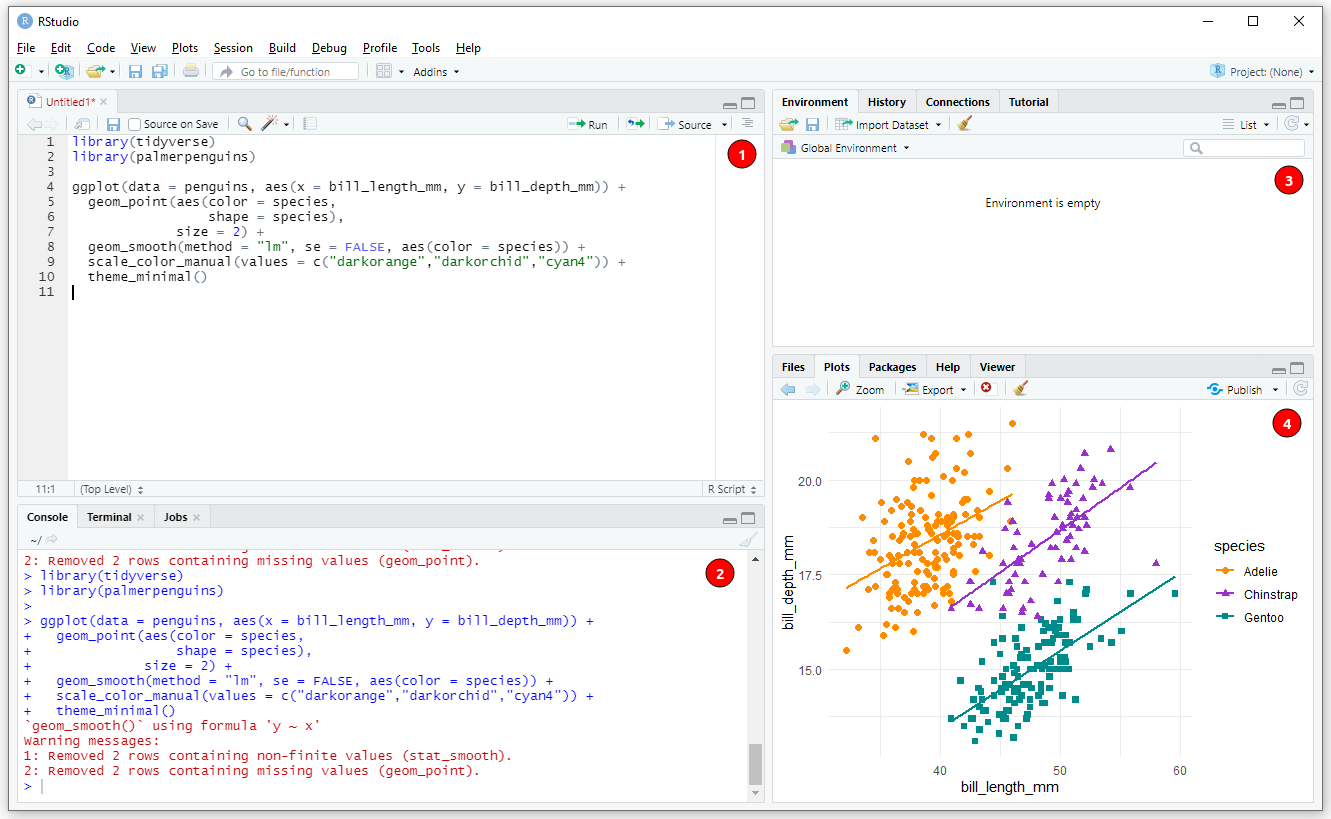Viewport: 1331px width, 819px height.
Task: Compile report notebook icon in the editor
Action: tap(310, 124)
